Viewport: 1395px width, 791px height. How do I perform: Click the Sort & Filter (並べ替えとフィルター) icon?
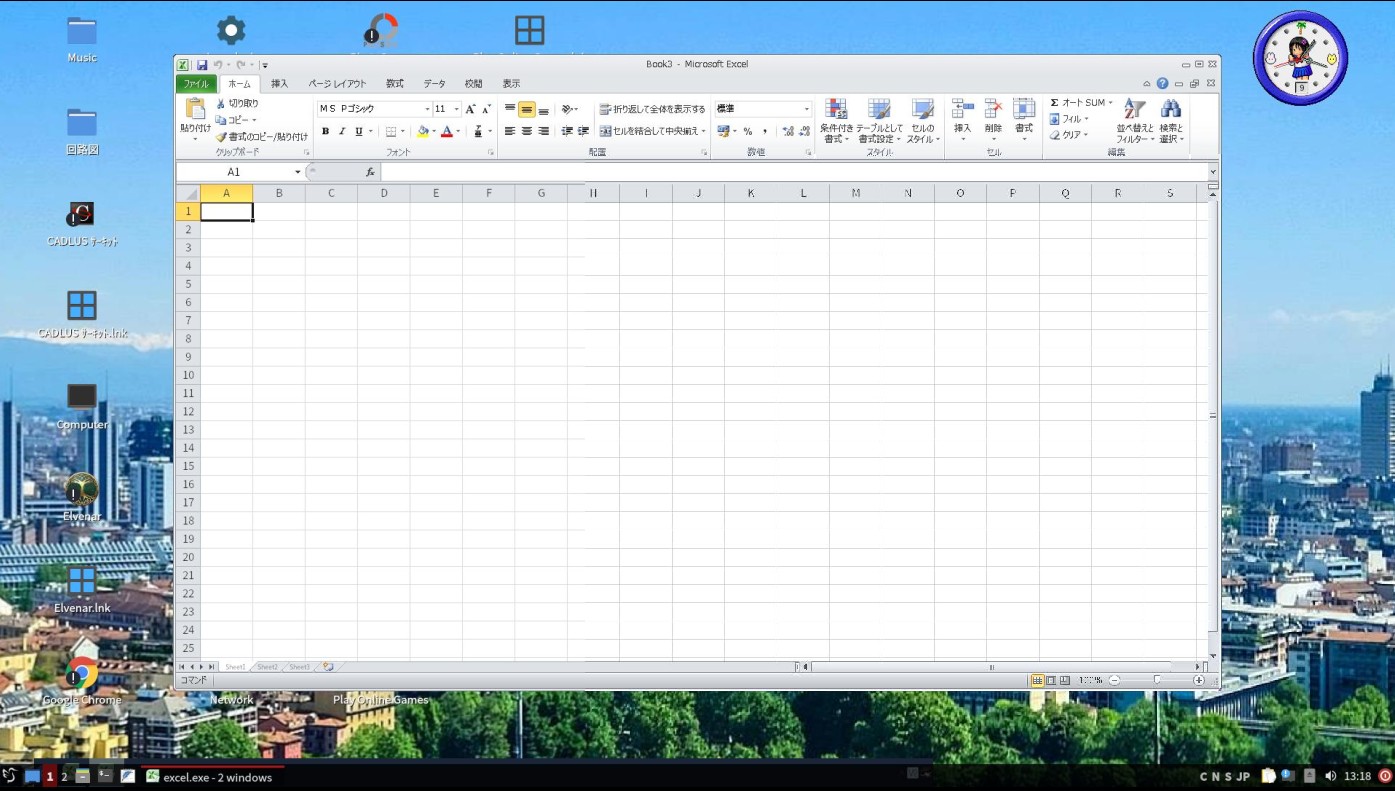click(x=1135, y=120)
